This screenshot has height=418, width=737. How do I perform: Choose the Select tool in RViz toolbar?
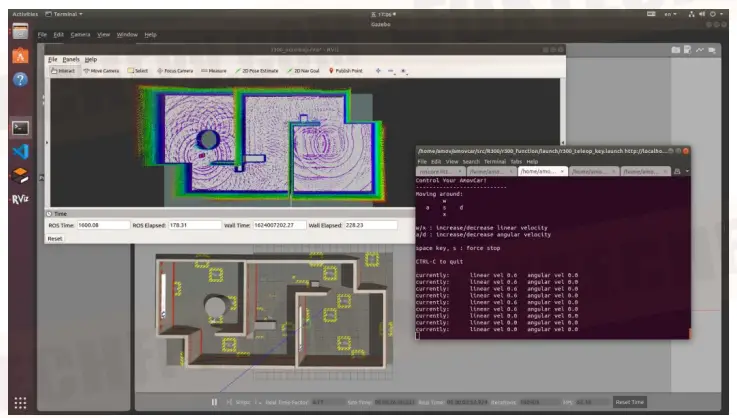tap(138, 71)
